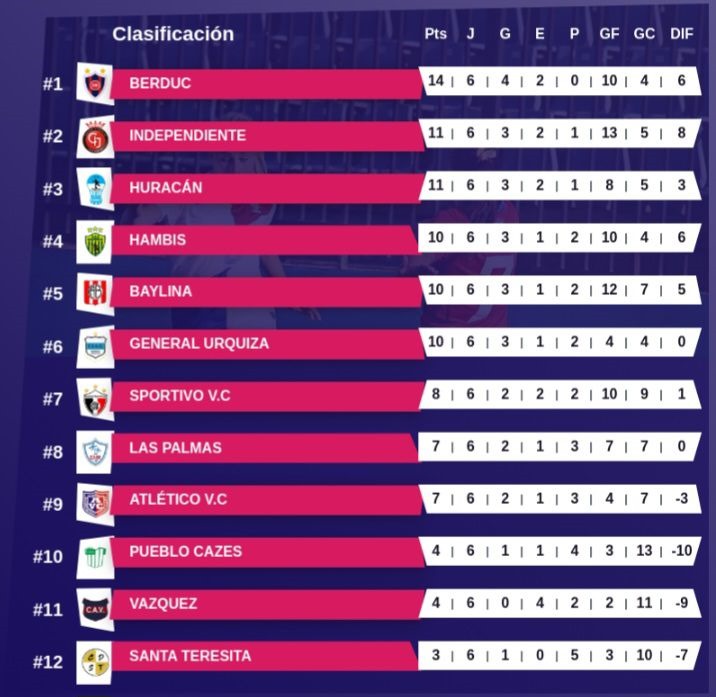Click the Atlético V.C team crest icon
The width and height of the screenshot is (716, 697).
click(x=95, y=501)
